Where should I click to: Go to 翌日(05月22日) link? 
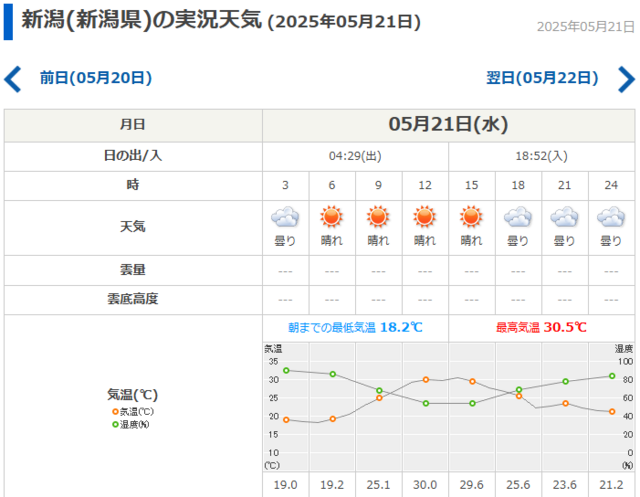coord(542,77)
